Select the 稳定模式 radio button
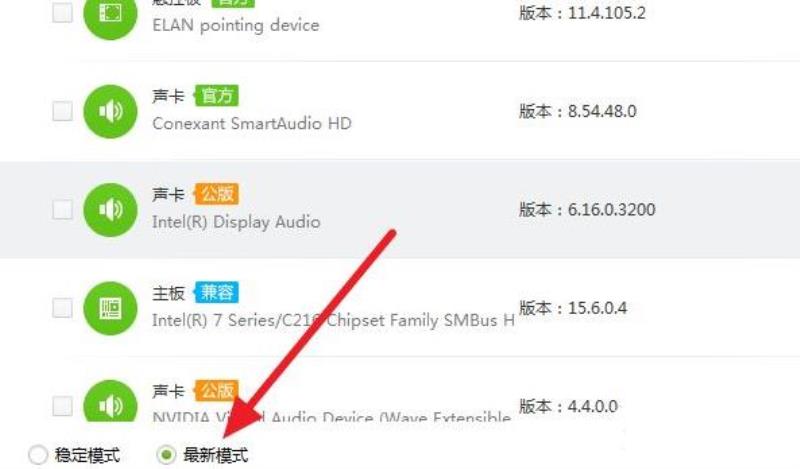The image size is (800, 469). point(38,455)
